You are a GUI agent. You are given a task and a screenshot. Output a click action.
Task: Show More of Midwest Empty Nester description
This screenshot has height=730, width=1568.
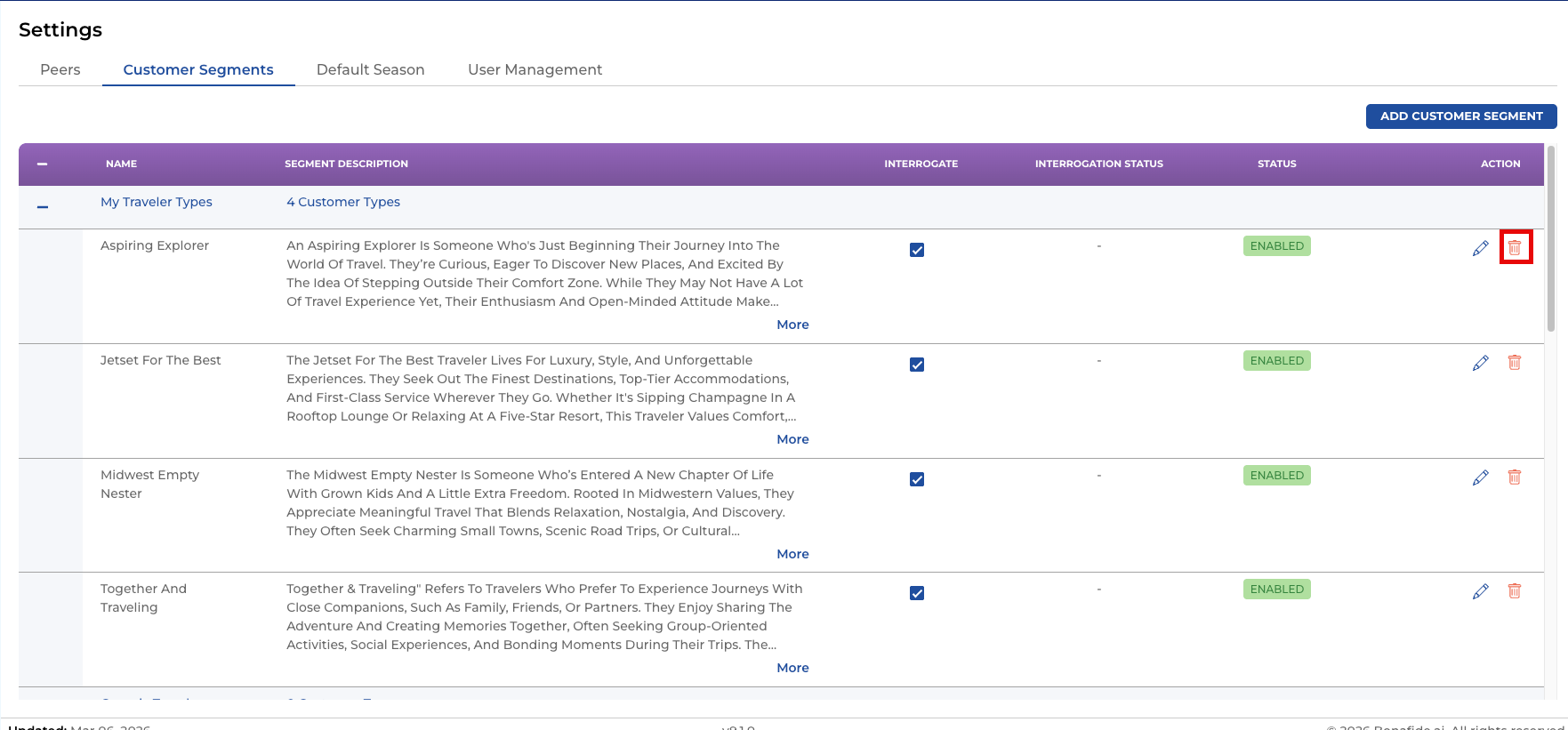(x=792, y=554)
